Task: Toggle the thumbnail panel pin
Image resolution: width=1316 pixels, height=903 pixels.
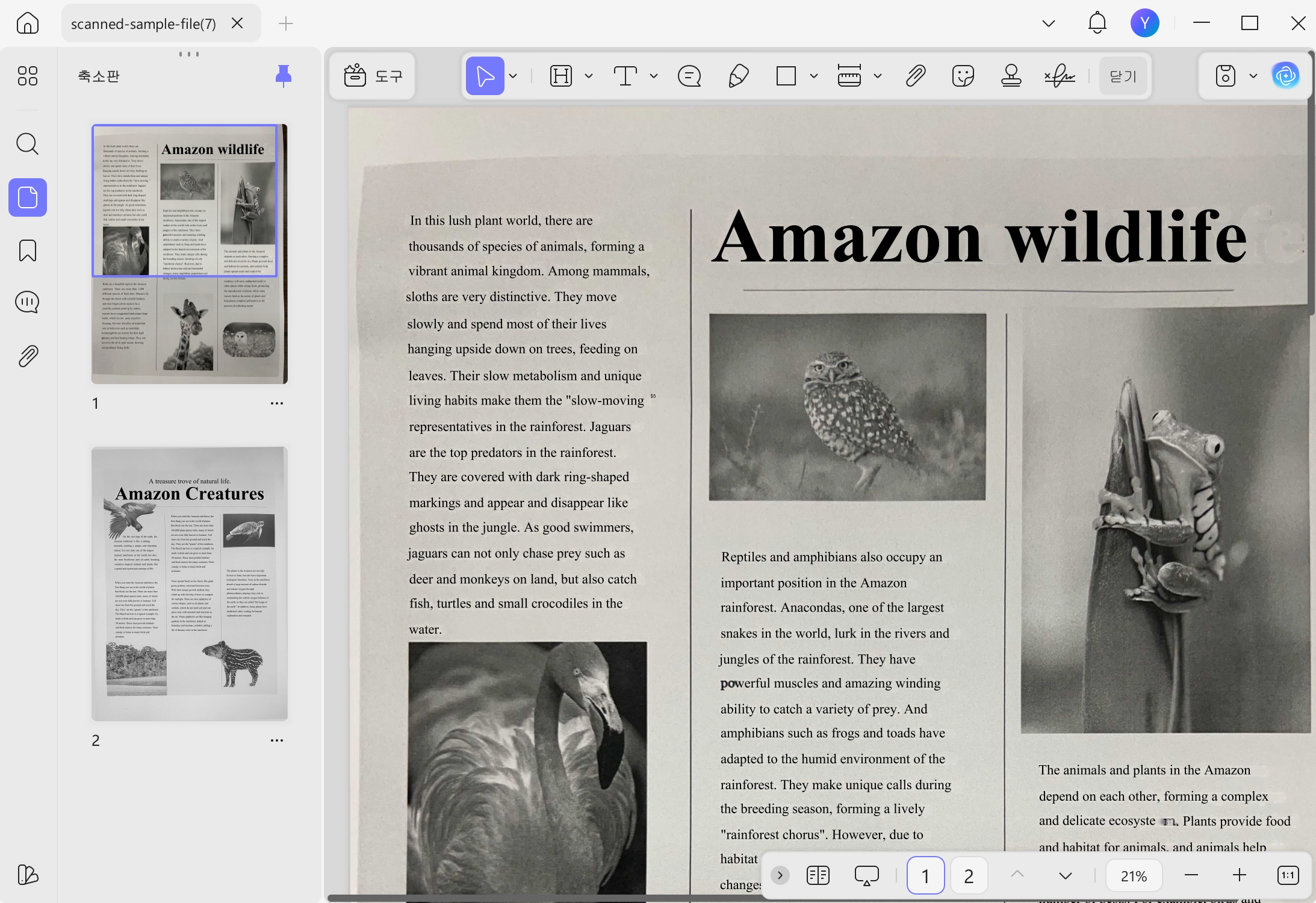Action: (283, 76)
